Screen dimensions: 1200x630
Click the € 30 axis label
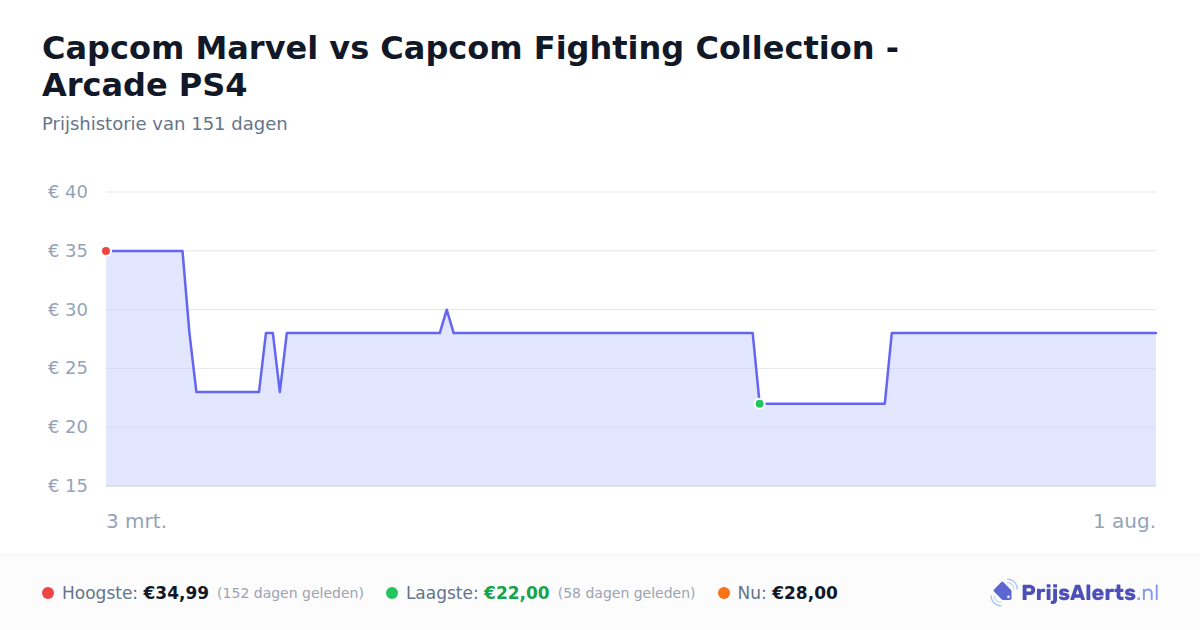(x=68, y=310)
